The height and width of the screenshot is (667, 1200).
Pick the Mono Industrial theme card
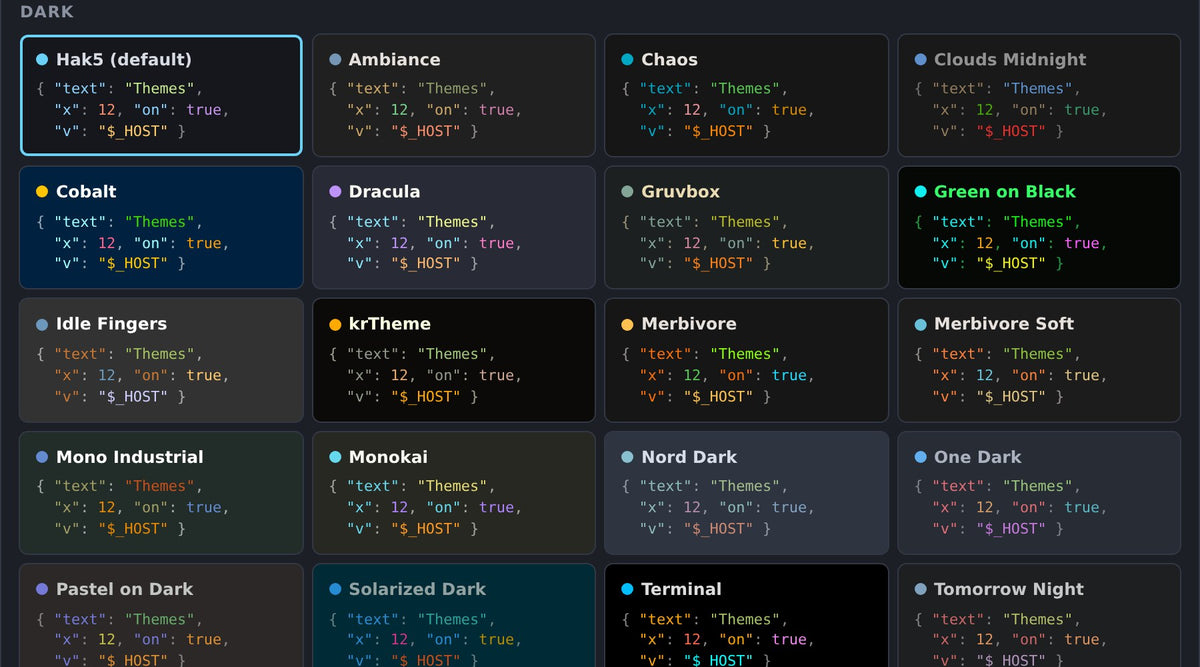[161, 493]
